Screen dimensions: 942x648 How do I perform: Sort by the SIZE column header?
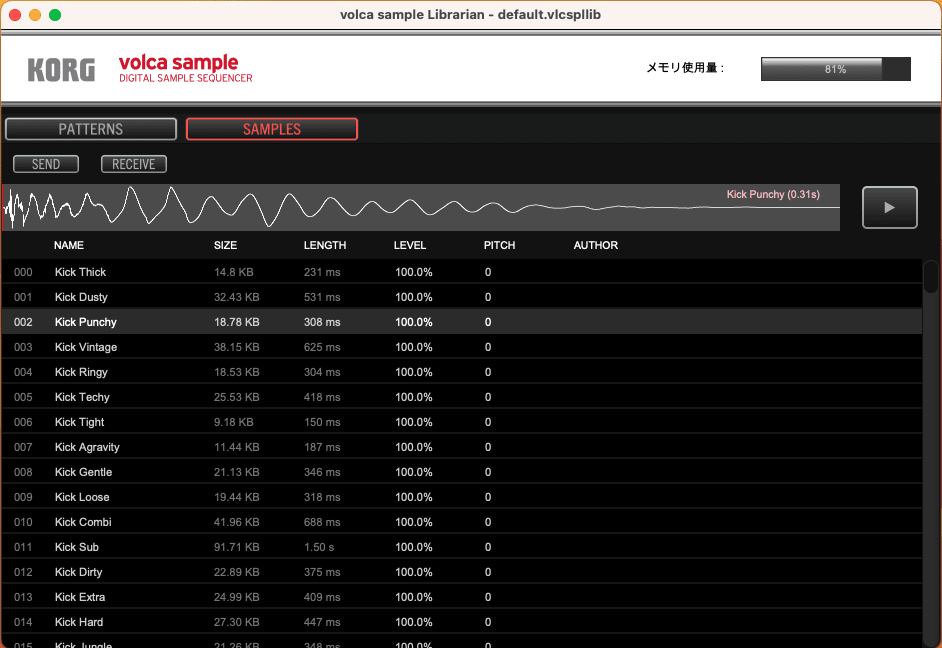[225, 245]
